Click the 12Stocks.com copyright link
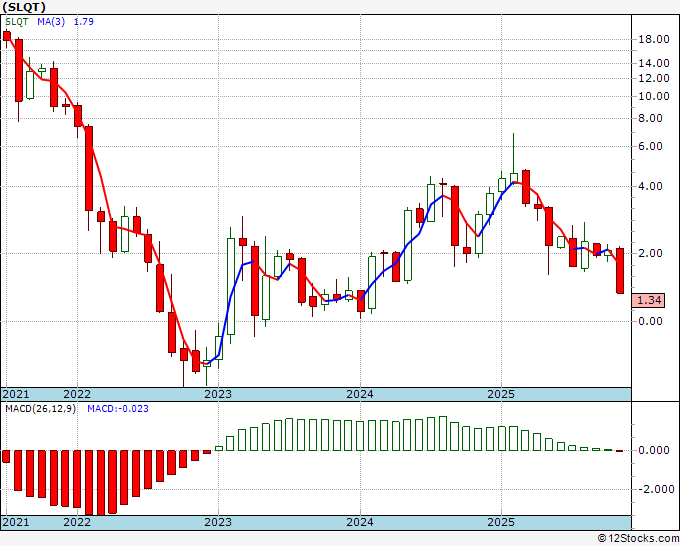 point(638,539)
